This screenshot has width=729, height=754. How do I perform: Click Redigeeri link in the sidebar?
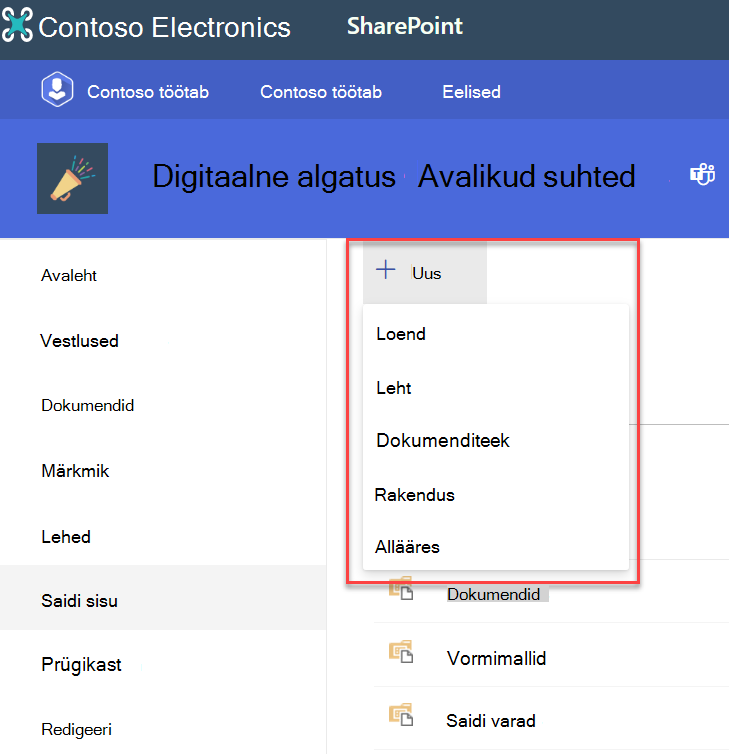tap(76, 729)
